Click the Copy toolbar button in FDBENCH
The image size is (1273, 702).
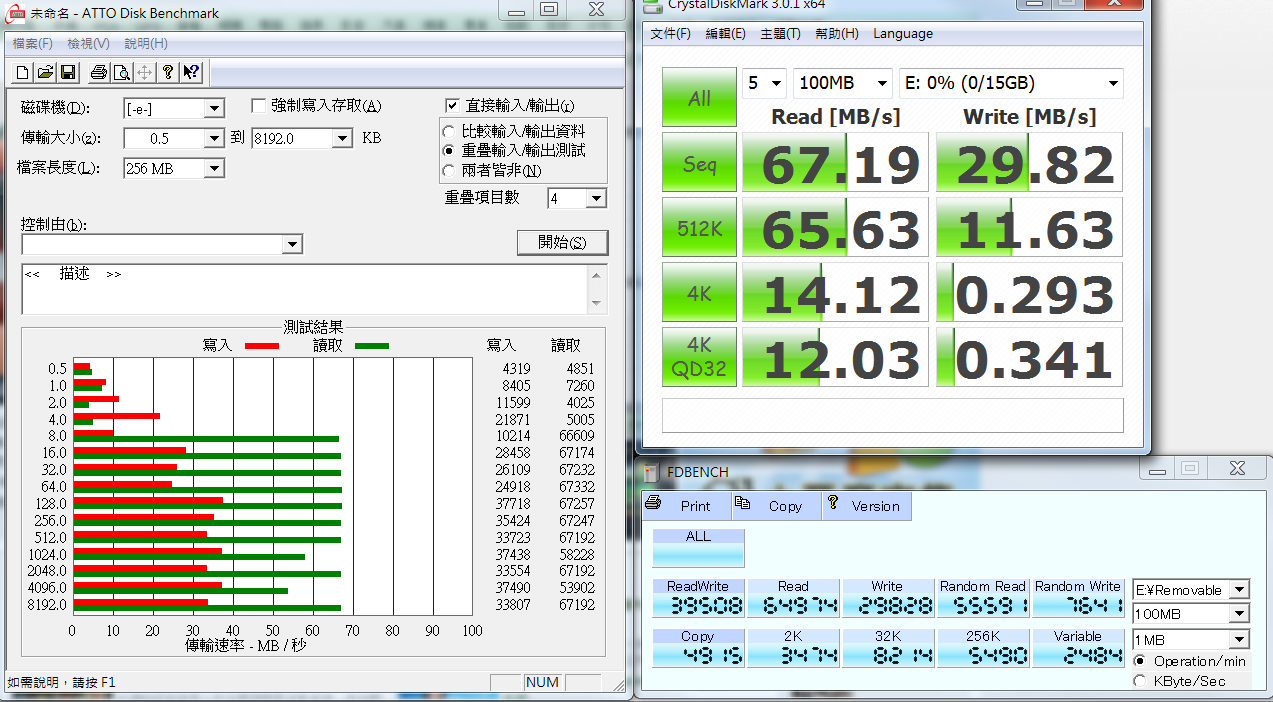click(x=775, y=506)
